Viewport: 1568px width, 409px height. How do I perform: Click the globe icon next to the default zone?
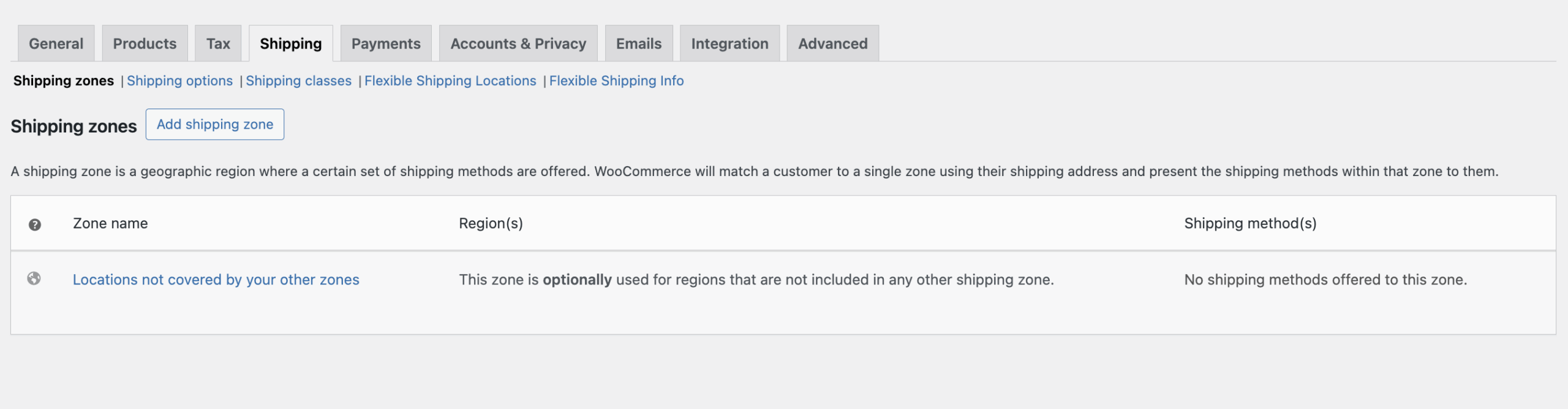point(34,279)
